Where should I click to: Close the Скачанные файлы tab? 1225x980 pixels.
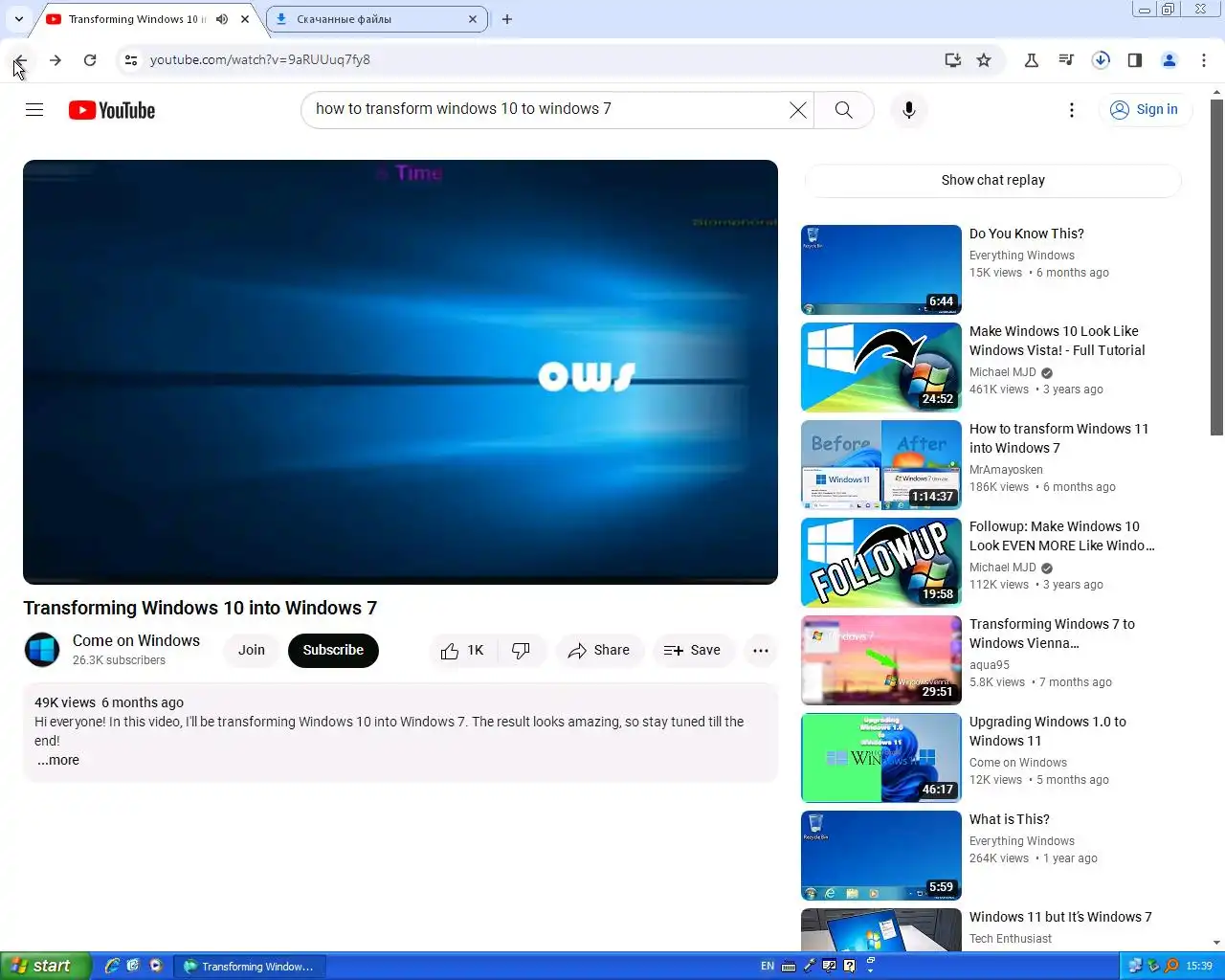pyautogui.click(x=473, y=19)
